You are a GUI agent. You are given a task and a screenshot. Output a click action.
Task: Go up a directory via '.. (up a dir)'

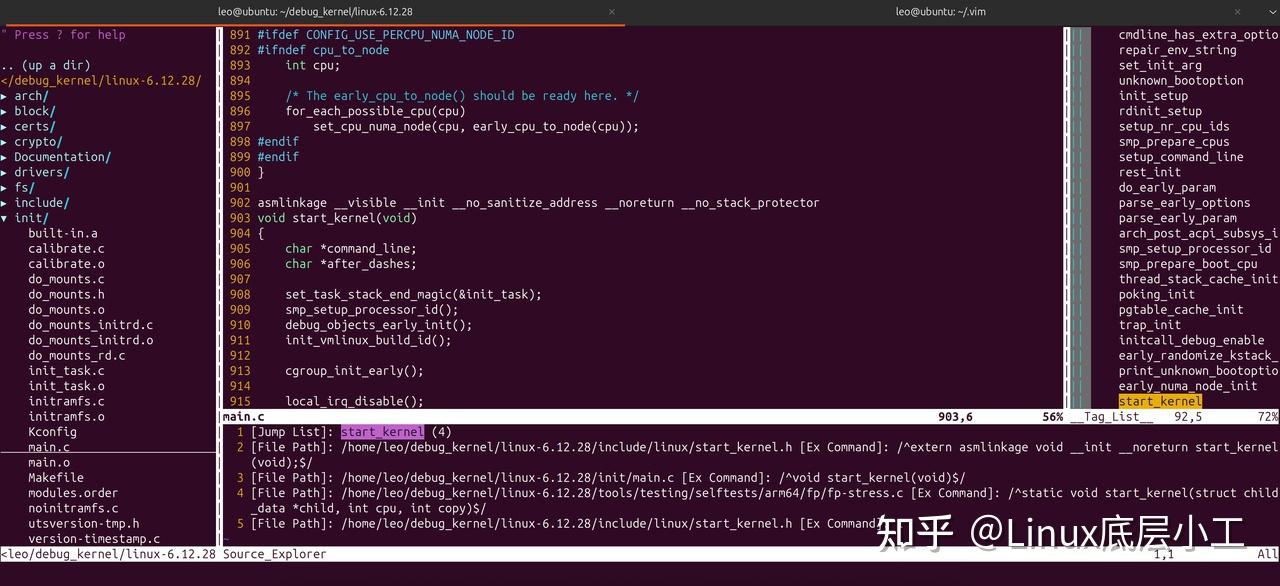tap(44, 65)
